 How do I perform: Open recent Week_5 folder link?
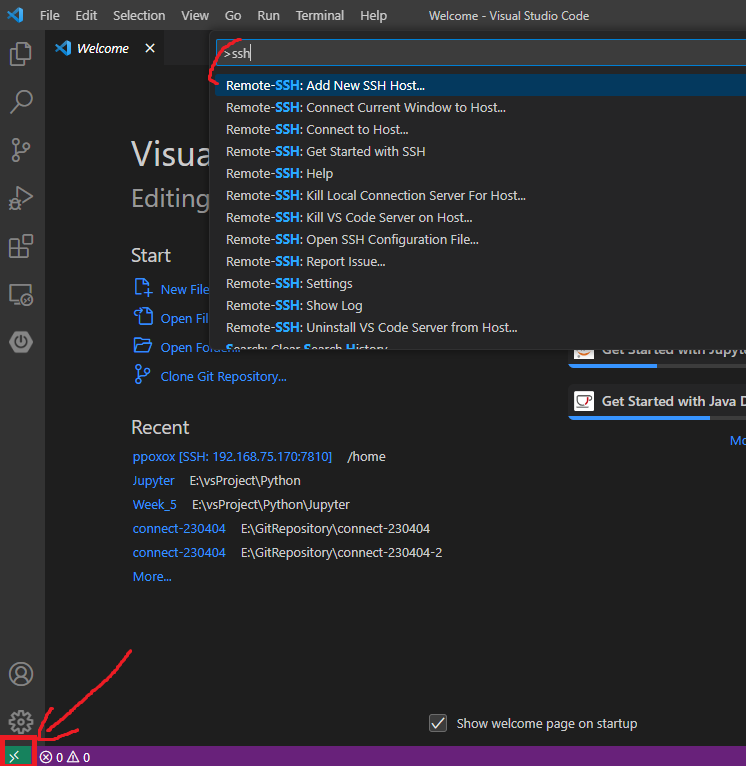pos(154,505)
